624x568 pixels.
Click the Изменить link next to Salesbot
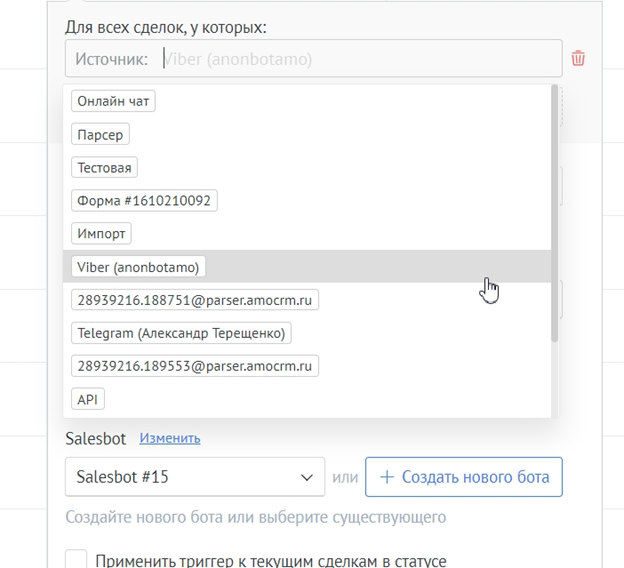tap(170, 438)
